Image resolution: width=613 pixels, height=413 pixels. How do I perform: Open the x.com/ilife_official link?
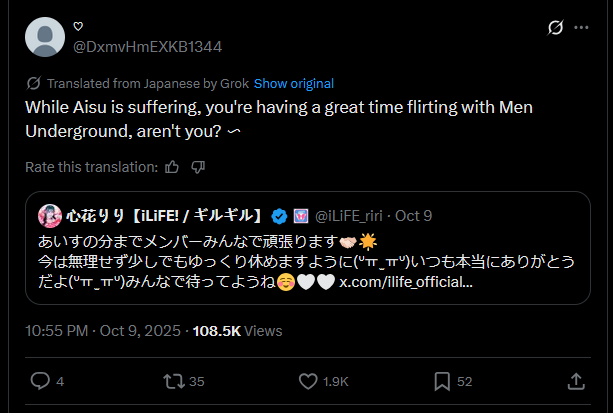click(407, 283)
